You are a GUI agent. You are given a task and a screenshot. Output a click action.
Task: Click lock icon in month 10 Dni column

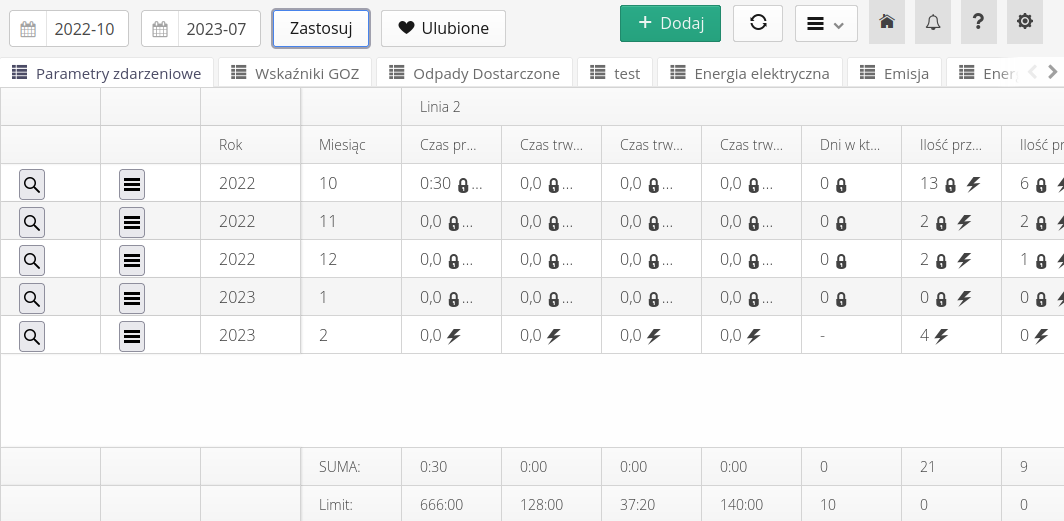(x=841, y=184)
